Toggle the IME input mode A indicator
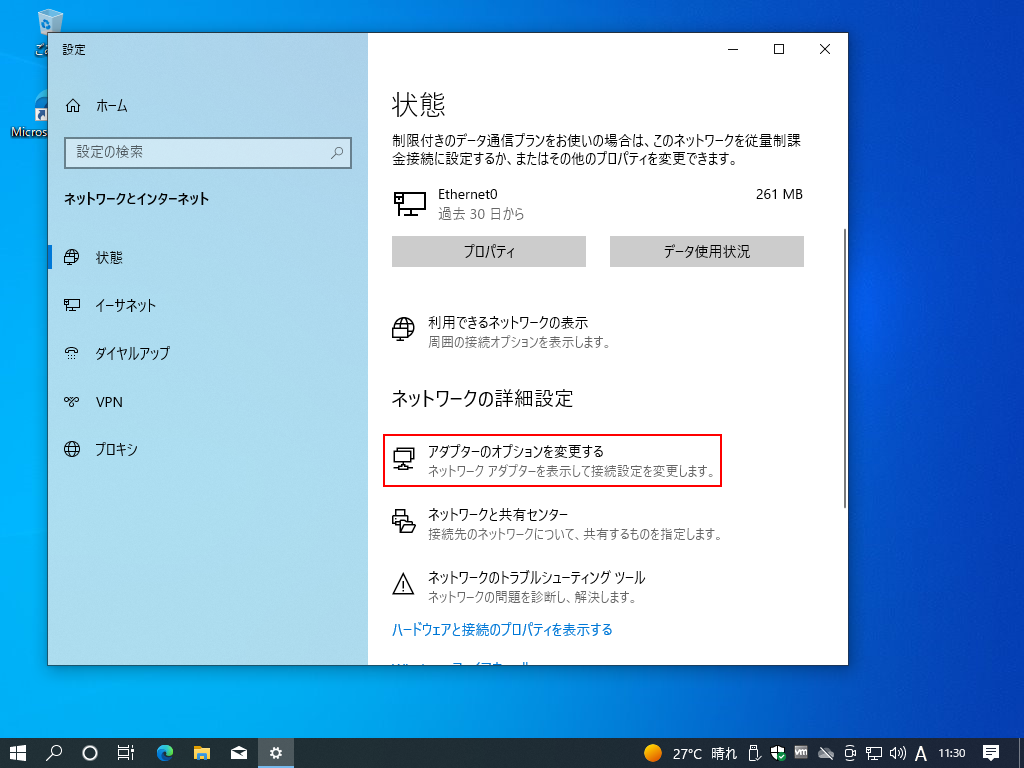The height and width of the screenshot is (768, 1024). point(921,754)
